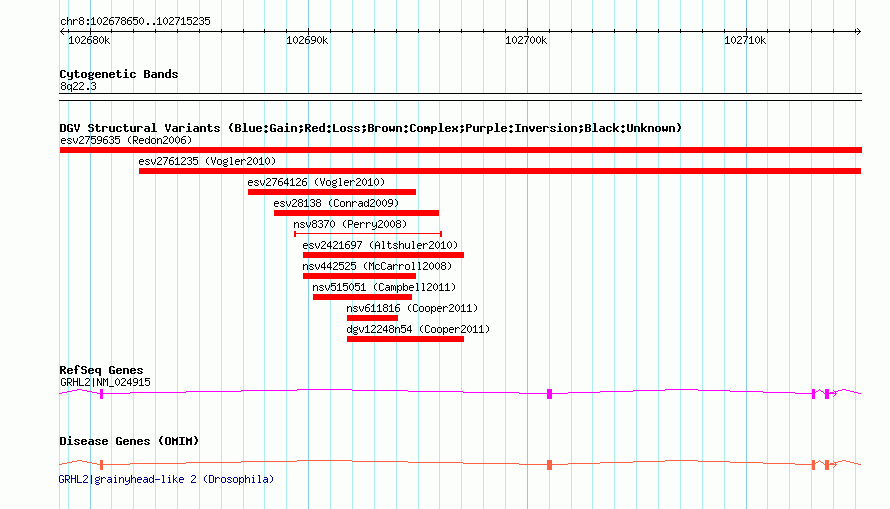
Task: Open esv28138 (Conrad2009) variant
Action: [x=336, y=203]
